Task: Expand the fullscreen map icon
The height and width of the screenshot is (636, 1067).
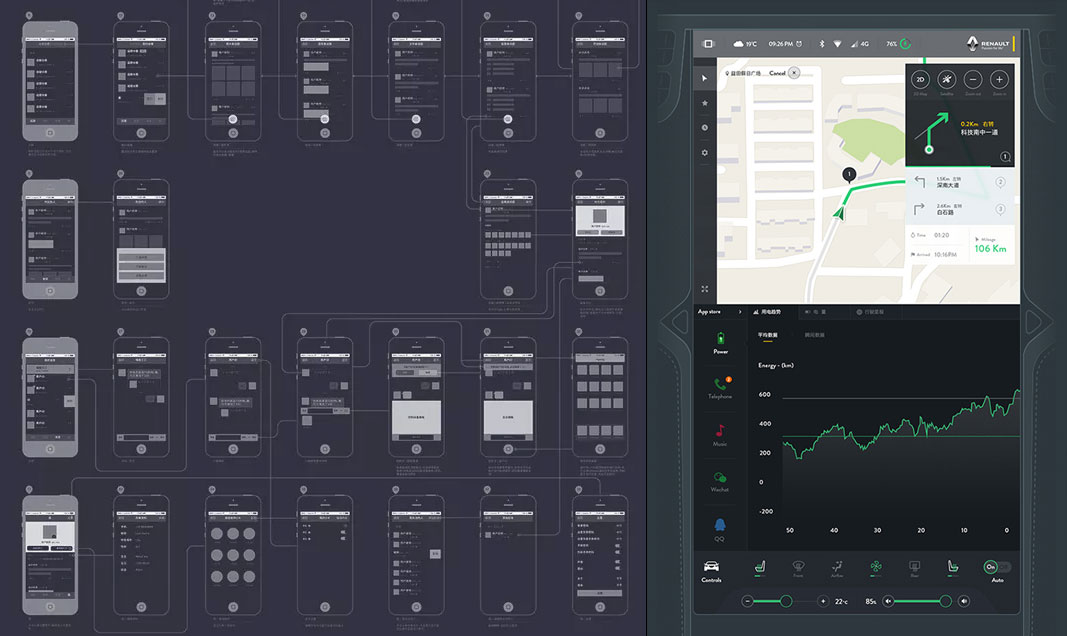Action: [x=705, y=289]
